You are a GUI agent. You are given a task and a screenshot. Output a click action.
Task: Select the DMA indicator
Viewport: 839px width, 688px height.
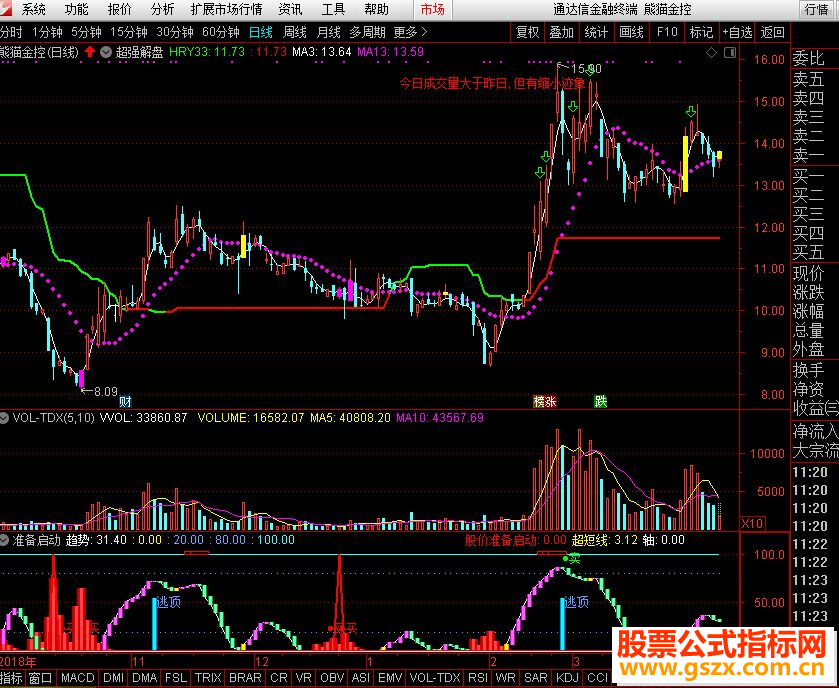[144, 678]
